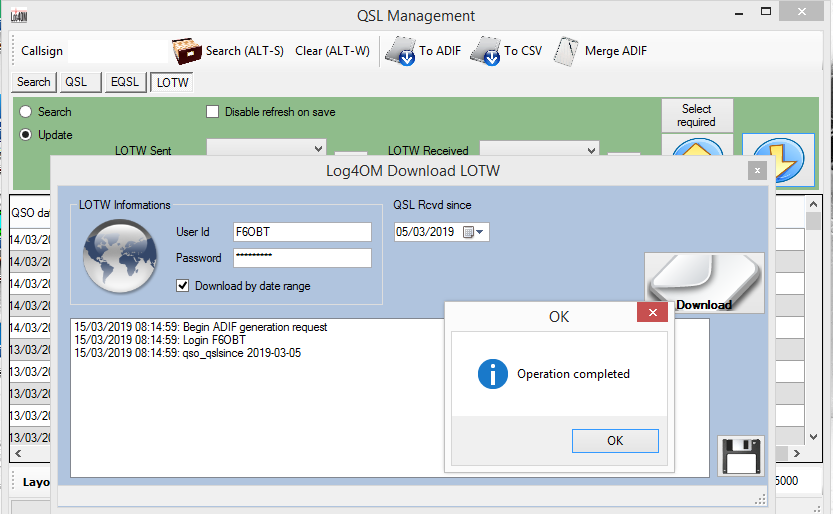This screenshot has width=833, height=514.
Task: Click the QSL Rcvd since date 05/03/2019
Action: [x=426, y=232]
